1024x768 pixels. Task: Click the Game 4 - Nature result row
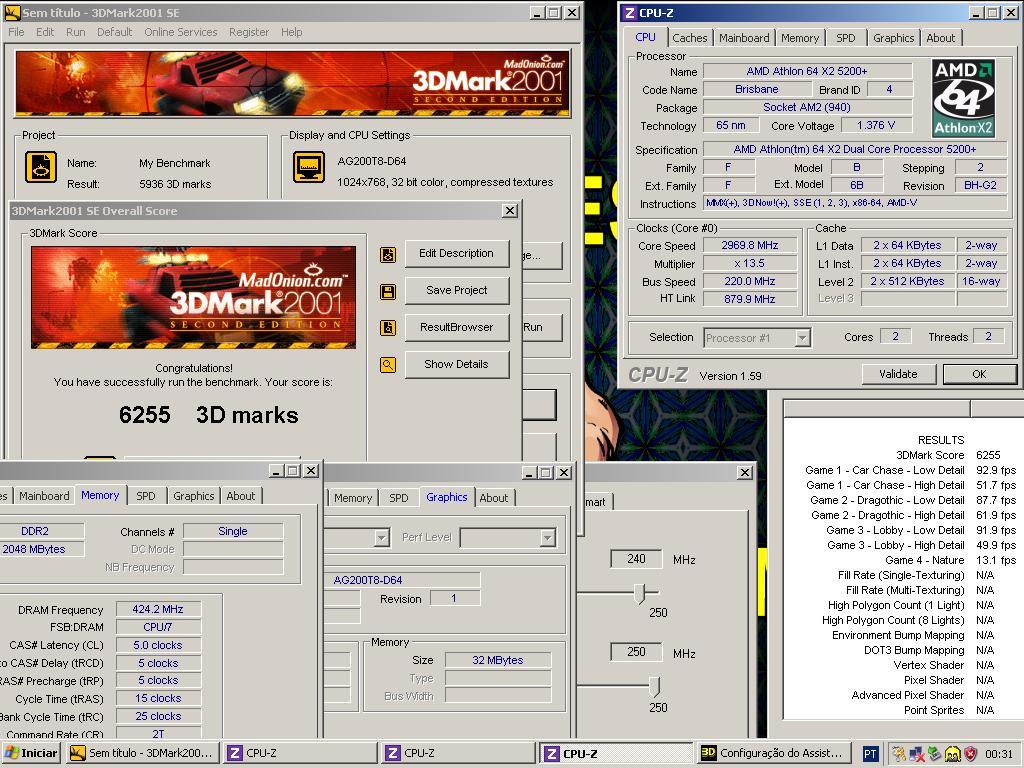tap(950, 560)
